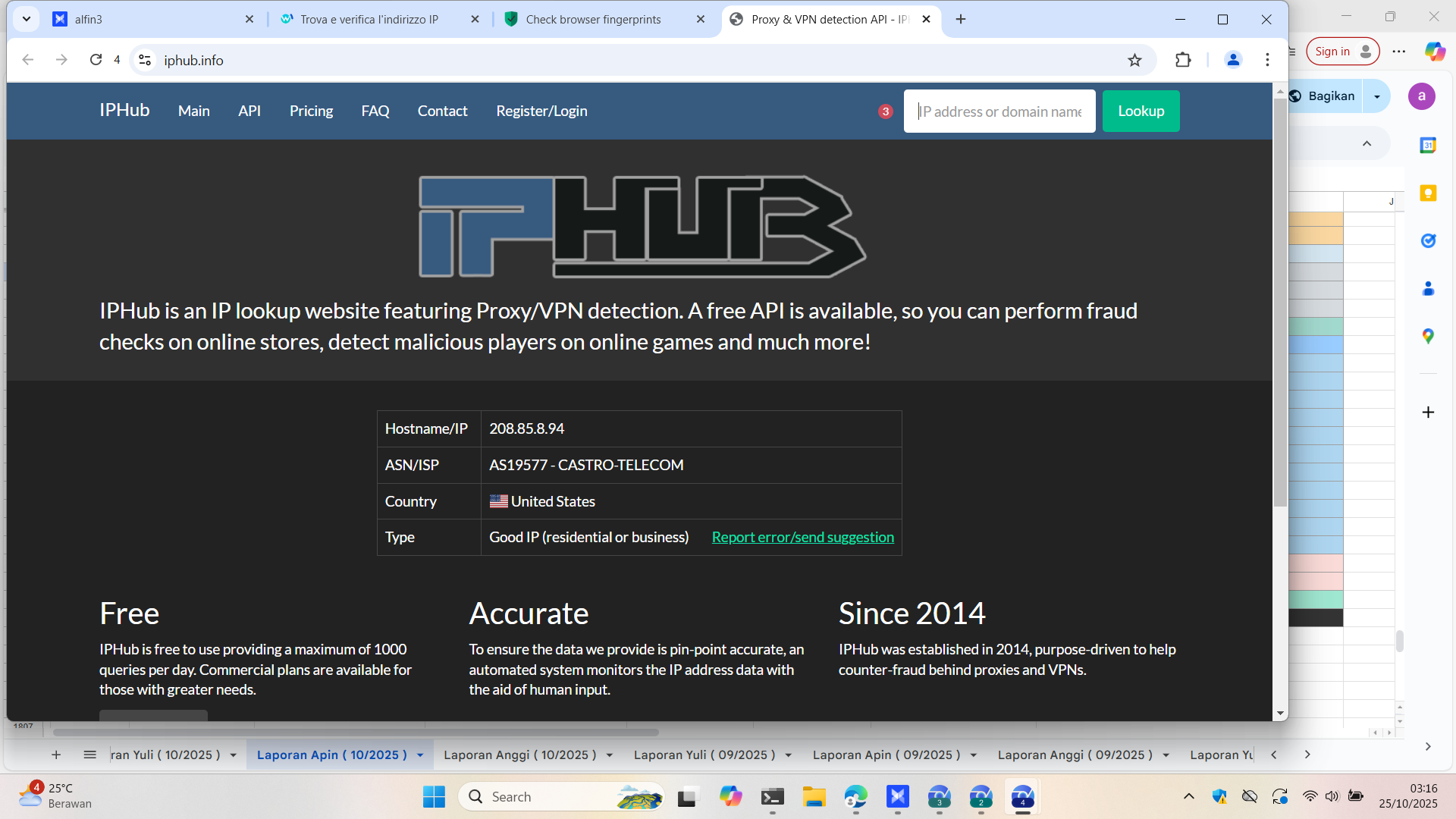Click the Sign in button in Edge
The image size is (1456, 819).
click(1342, 51)
